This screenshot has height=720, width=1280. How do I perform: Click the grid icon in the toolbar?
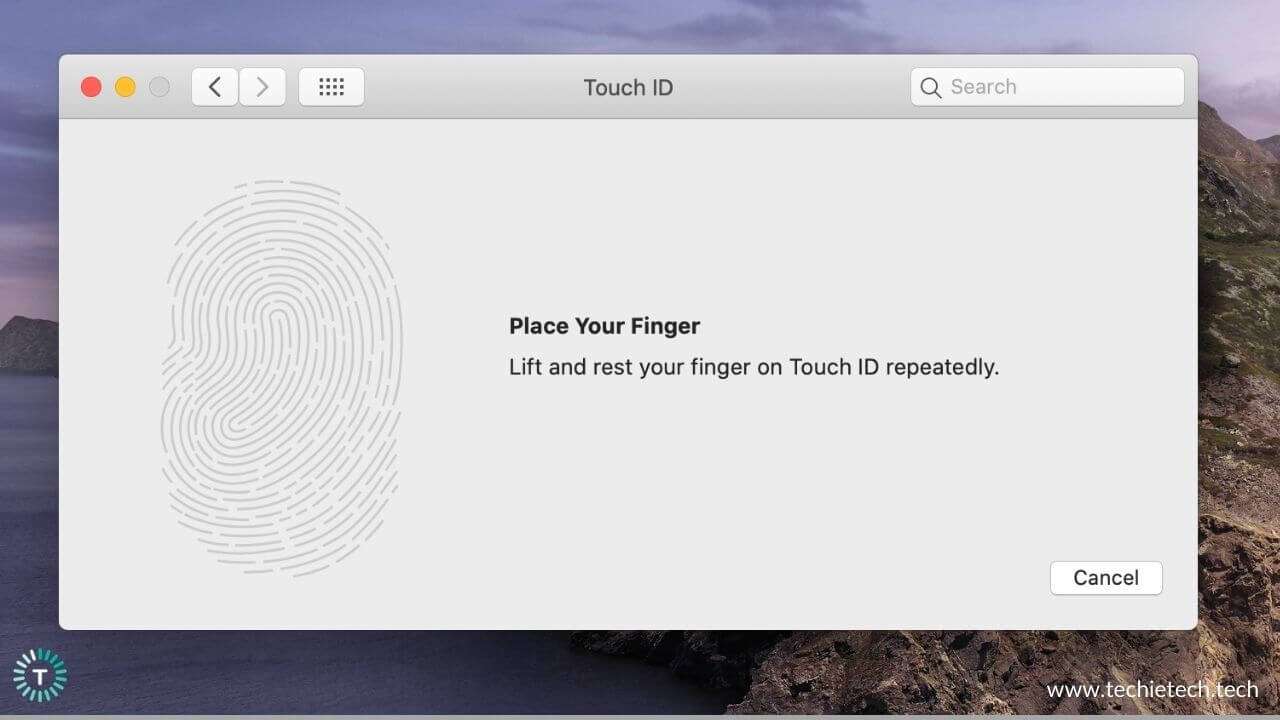coord(331,86)
